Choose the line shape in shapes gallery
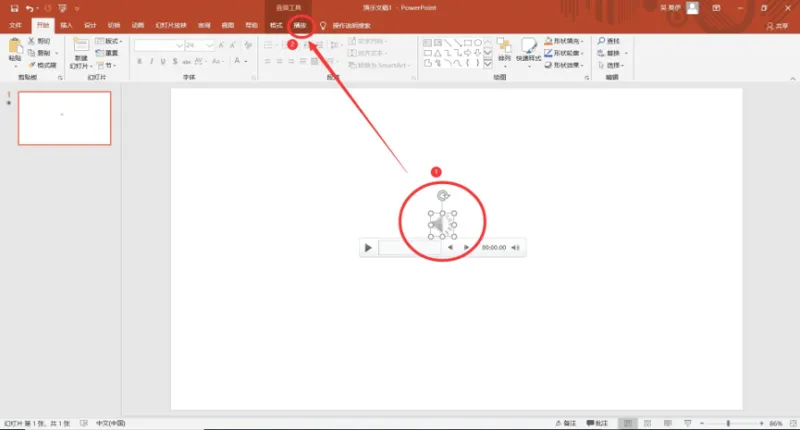The image size is (800, 430). click(447, 43)
